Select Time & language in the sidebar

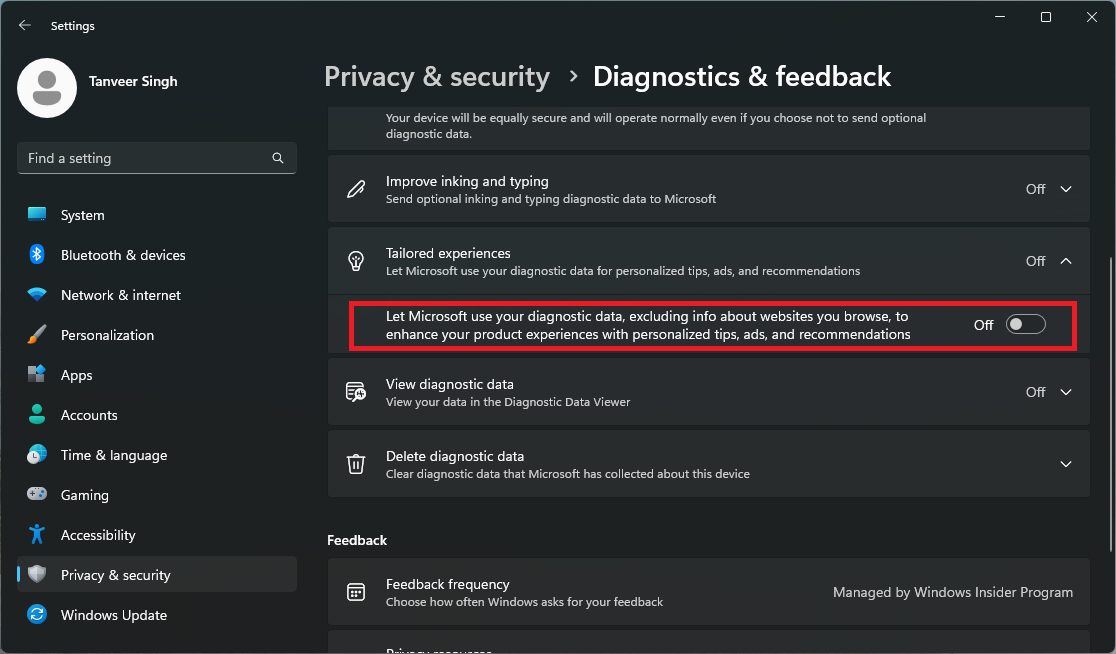coord(112,454)
